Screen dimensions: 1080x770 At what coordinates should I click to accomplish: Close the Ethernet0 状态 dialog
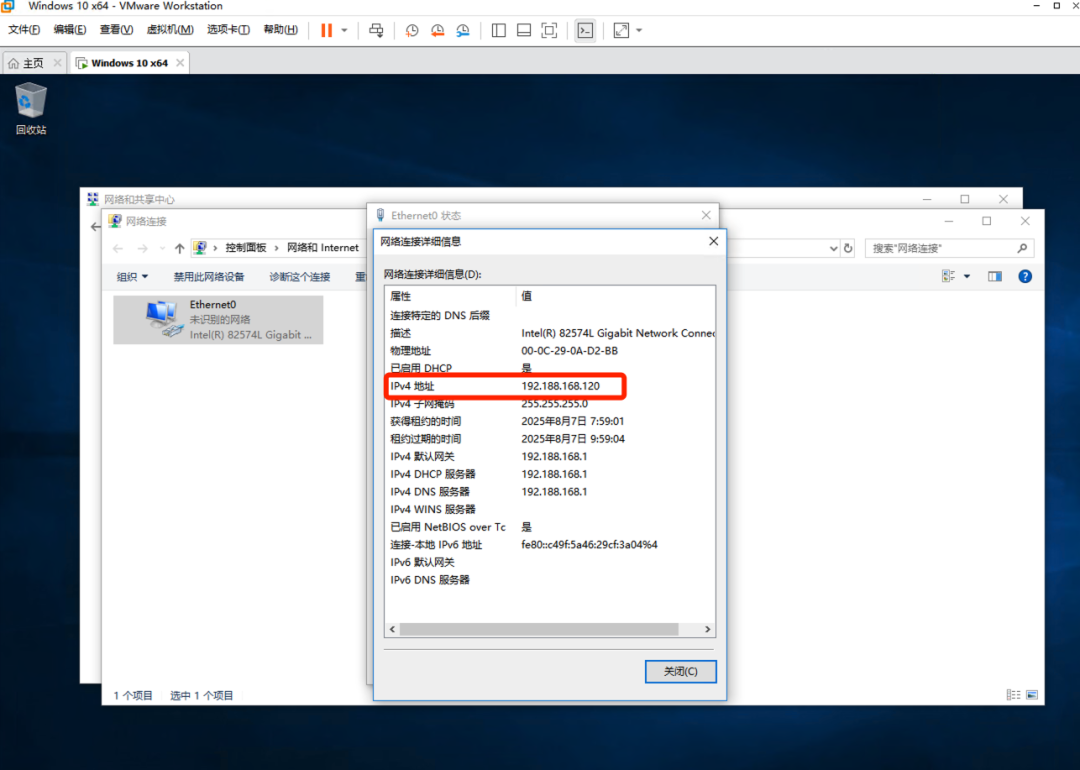coord(706,216)
